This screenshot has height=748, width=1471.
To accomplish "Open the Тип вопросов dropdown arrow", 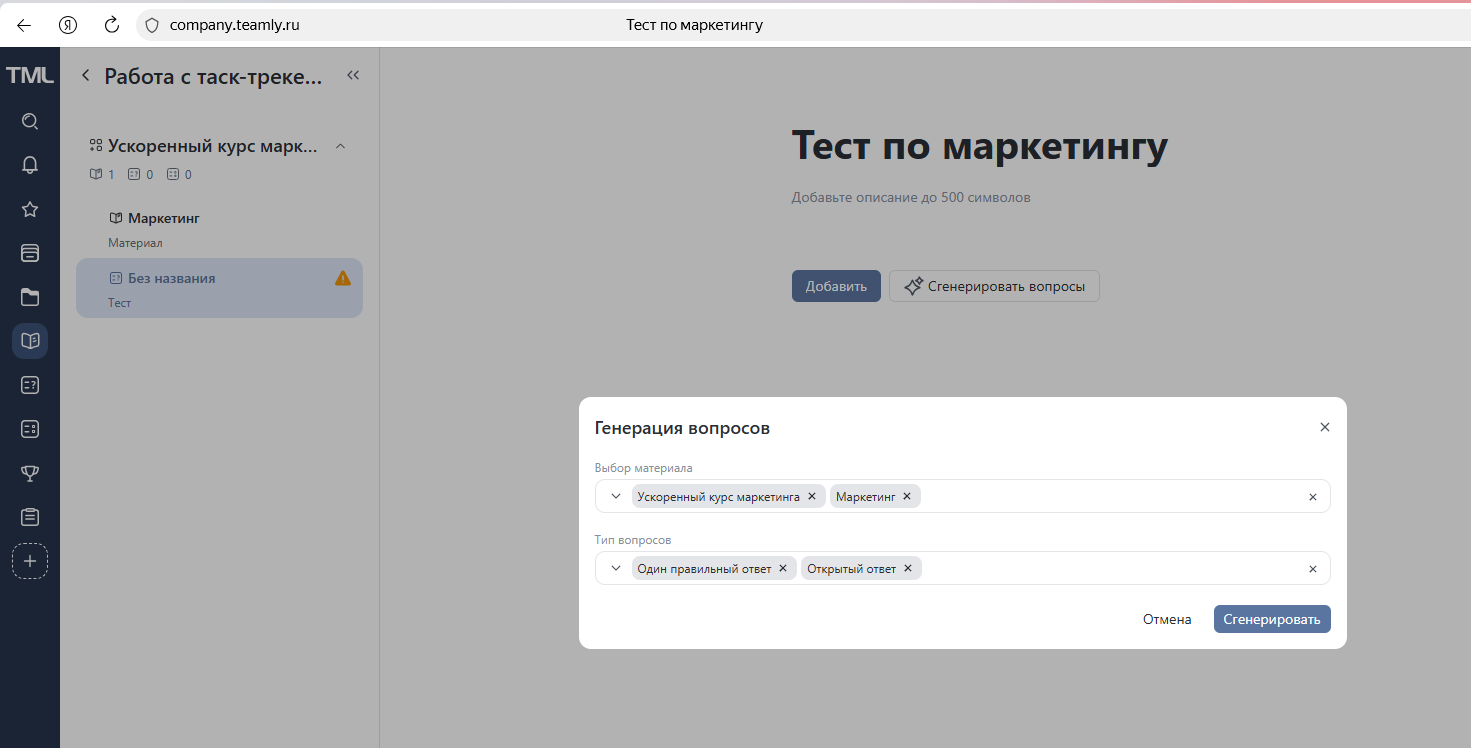I will (x=614, y=567).
